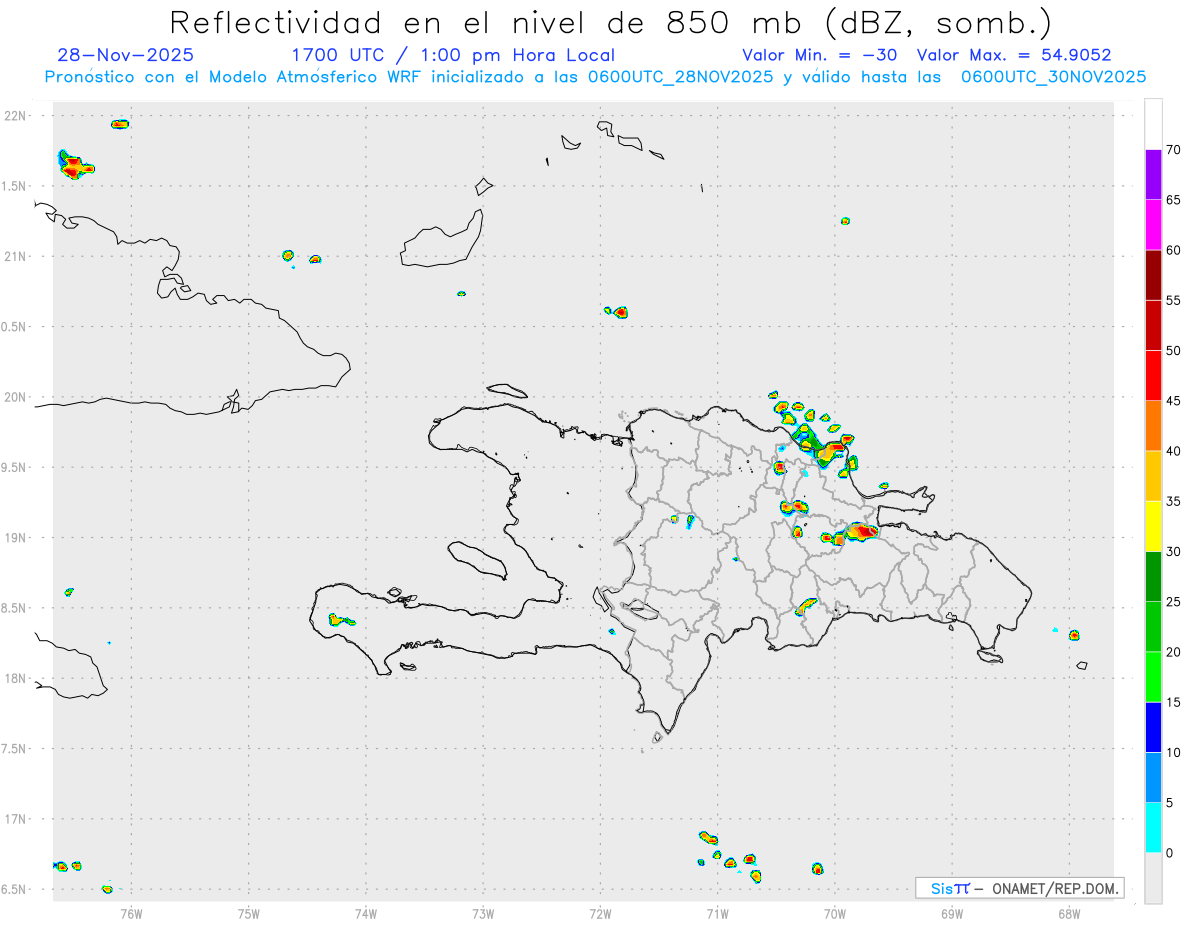This screenshot has height=927, width=1200.
Task: Click the '70W' longitude label
Action: (x=835, y=912)
